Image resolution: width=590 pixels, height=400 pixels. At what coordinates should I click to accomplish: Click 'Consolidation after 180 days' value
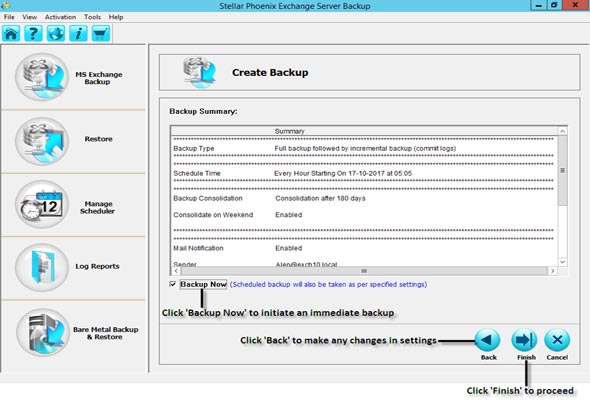[320, 198]
